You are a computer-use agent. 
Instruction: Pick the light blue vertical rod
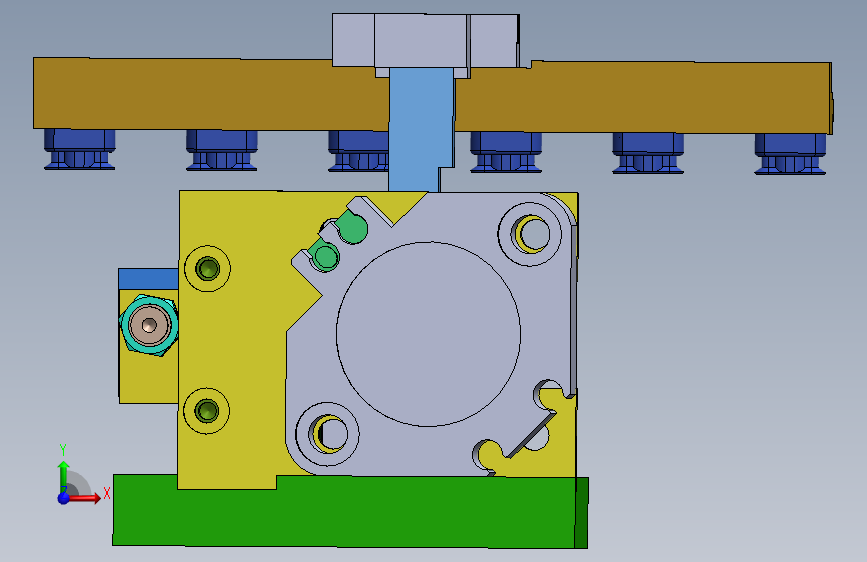coord(421,130)
